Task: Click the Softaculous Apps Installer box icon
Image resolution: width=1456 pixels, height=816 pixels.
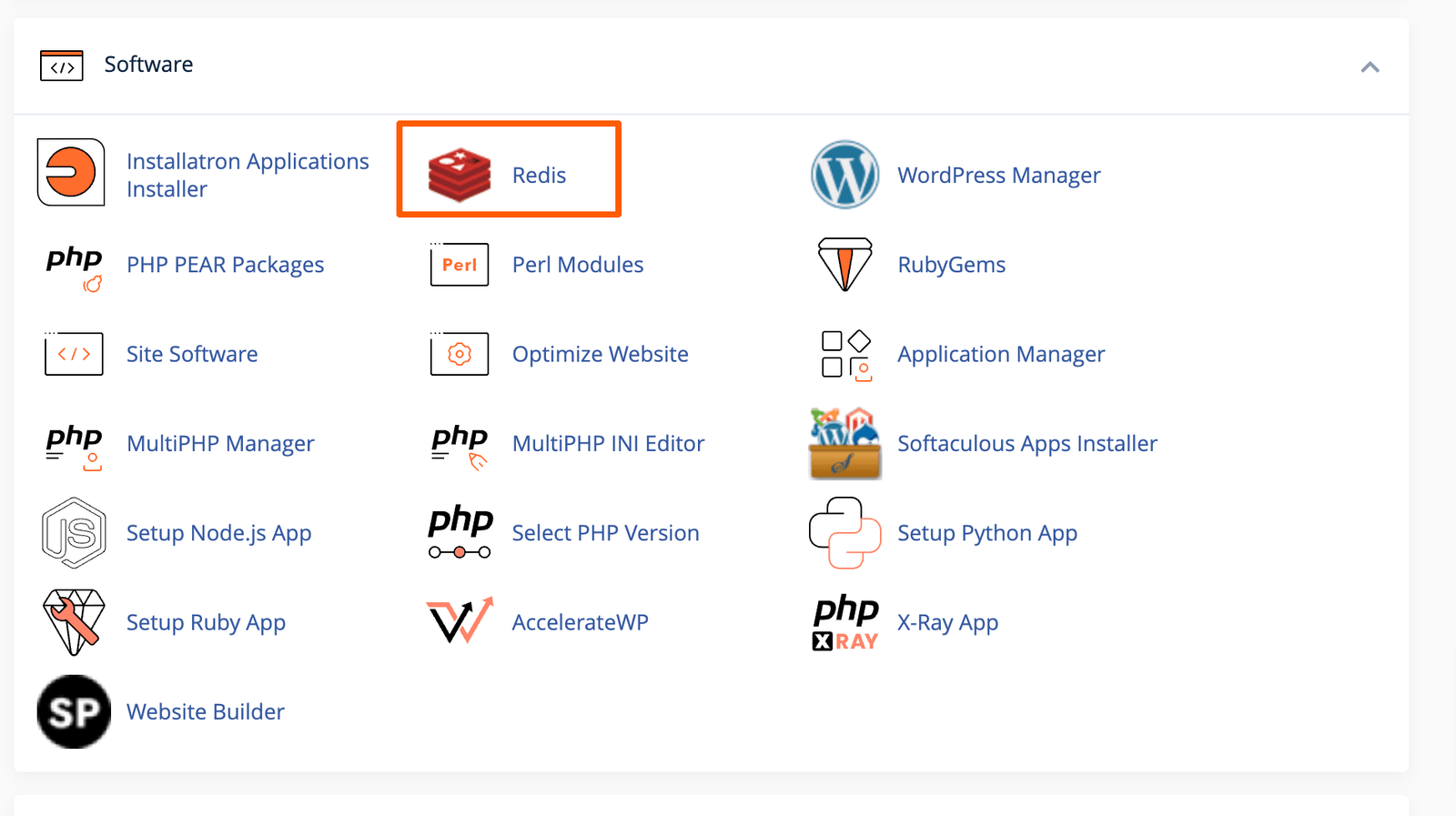Action: (x=844, y=444)
